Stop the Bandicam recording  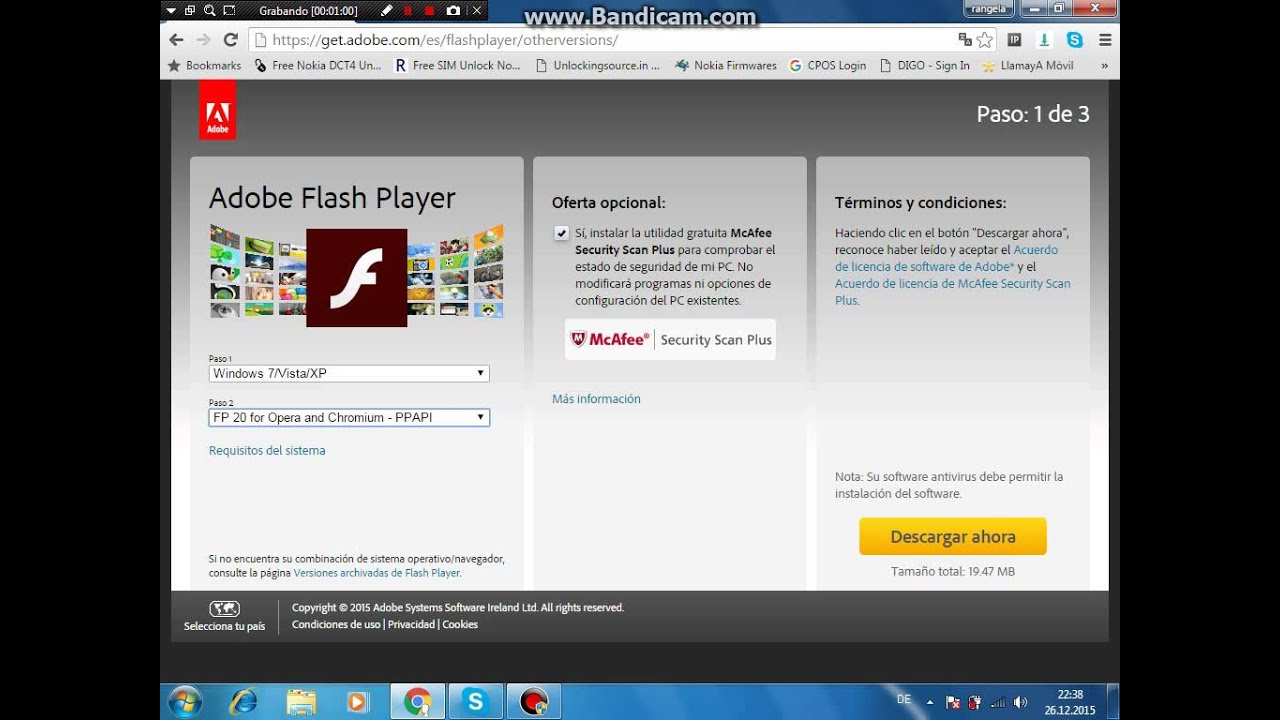(429, 11)
